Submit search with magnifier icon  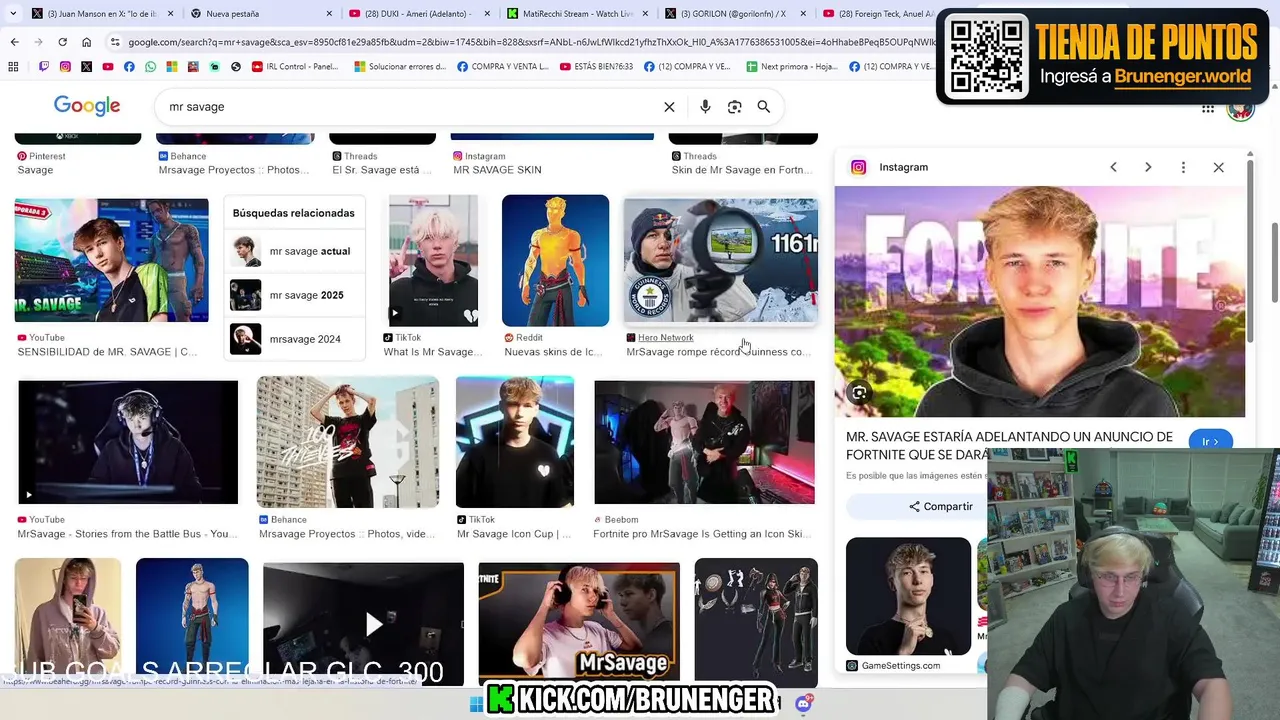click(x=763, y=107)
